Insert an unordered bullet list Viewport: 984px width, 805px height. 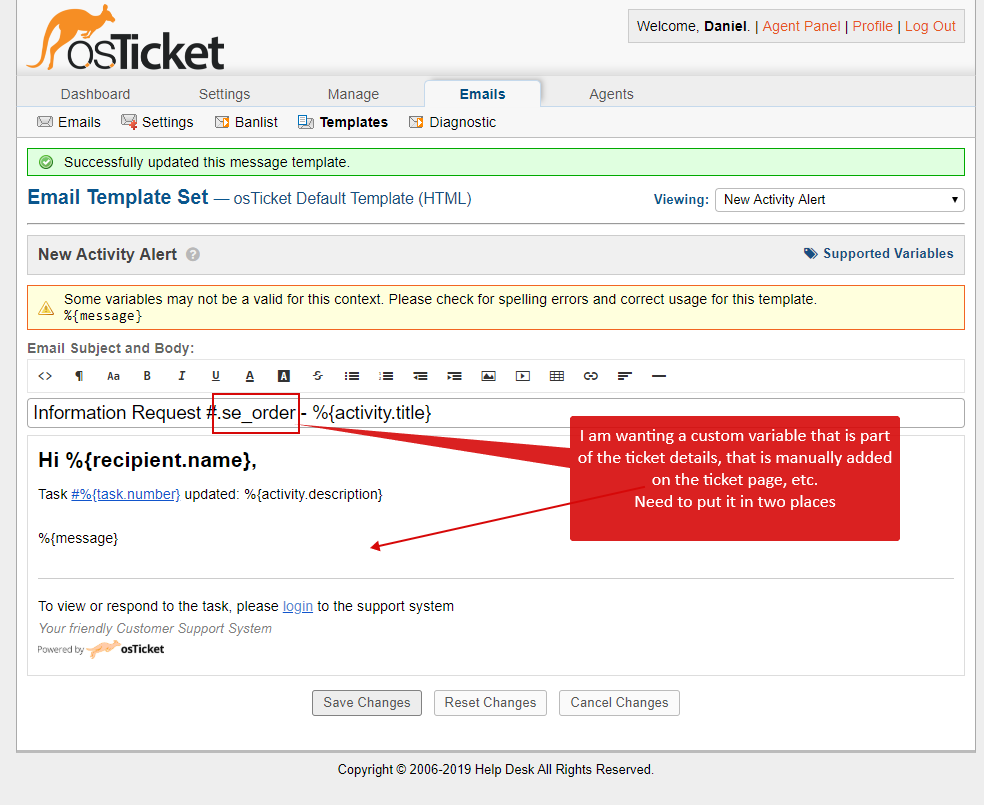[352, 376]
